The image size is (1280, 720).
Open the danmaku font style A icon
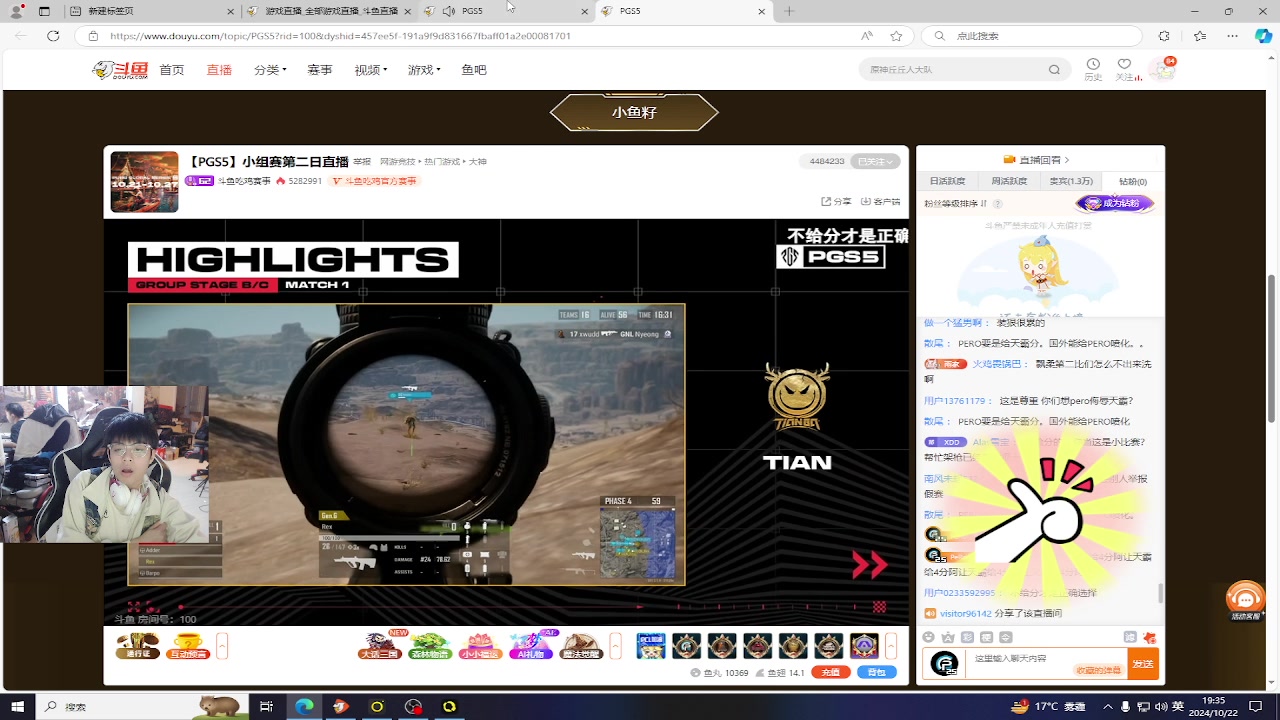(948, 637)
